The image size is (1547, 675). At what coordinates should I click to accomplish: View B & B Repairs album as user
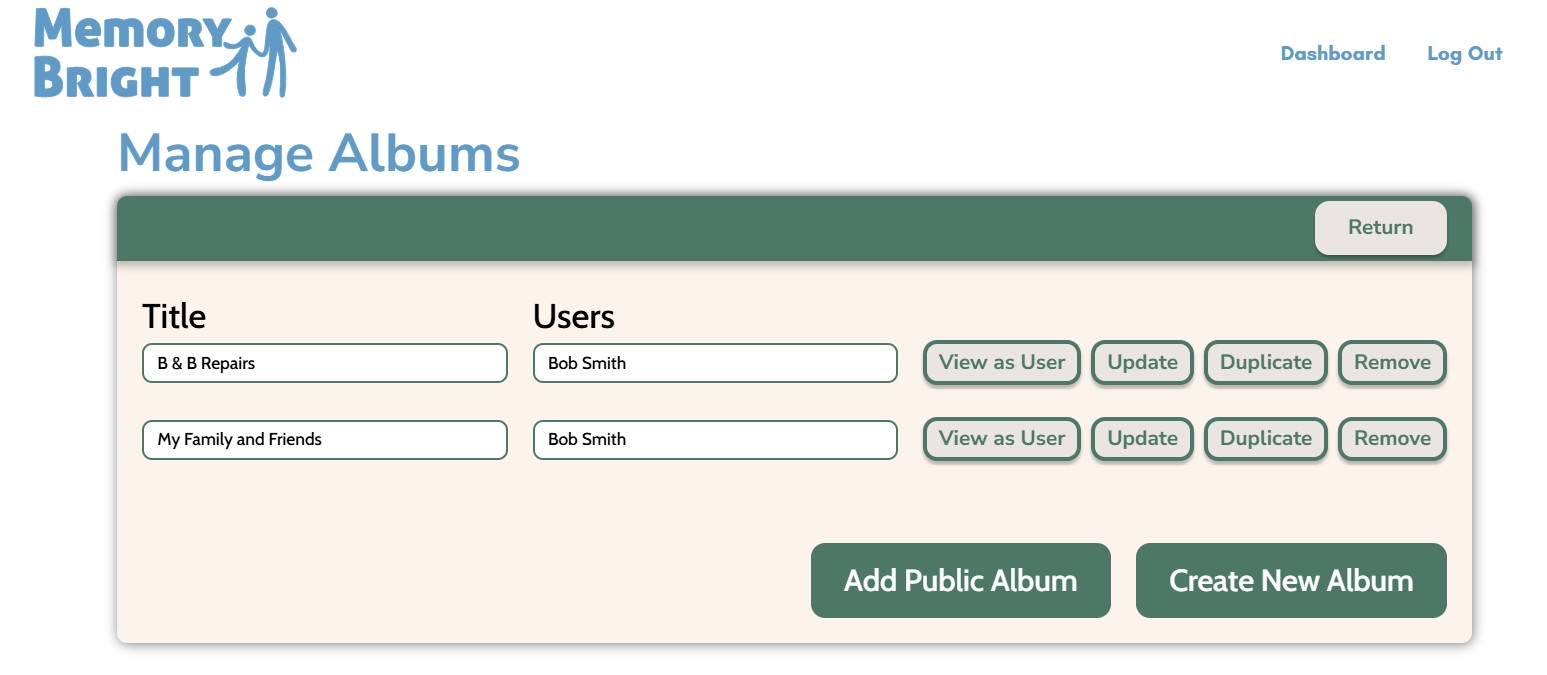(1001, 363)
